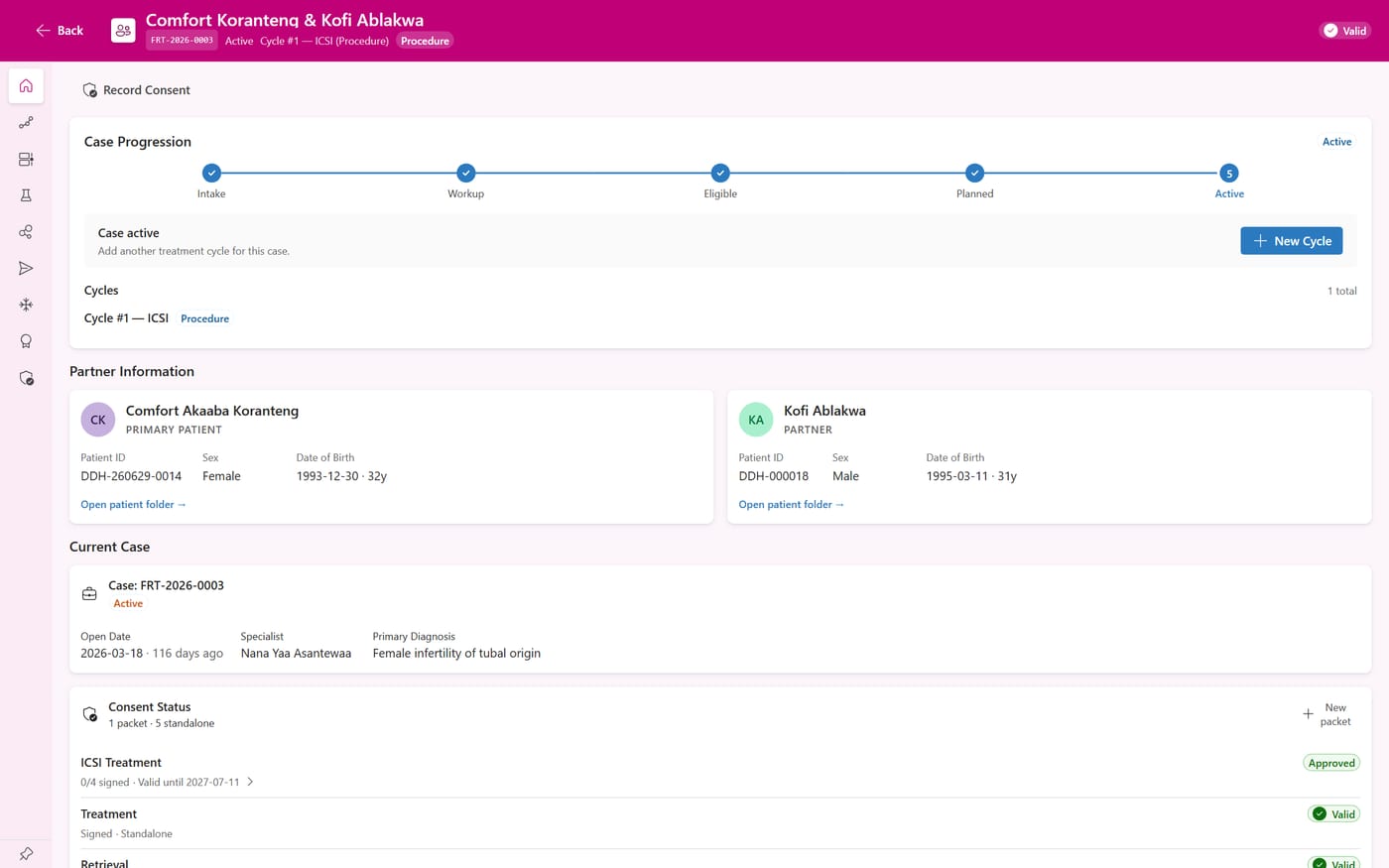Pin the sidebar with the pin icon
Image resolution: width=1389 pixels, height=868 pixels.
[x=26, y=853]
